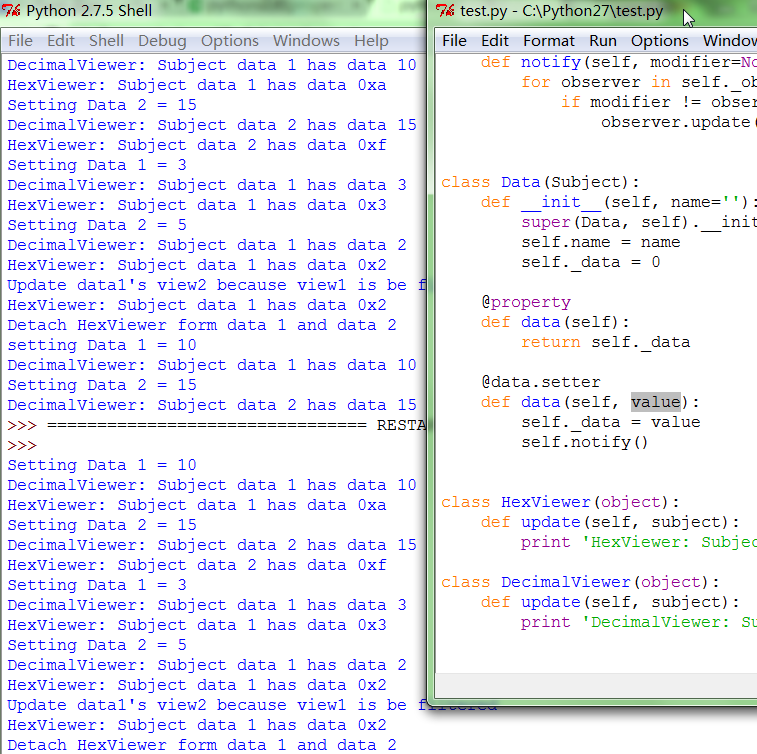757x754 pixels.
Task: Open Edit menu in test.py editor
Action: tap(495, 41)
